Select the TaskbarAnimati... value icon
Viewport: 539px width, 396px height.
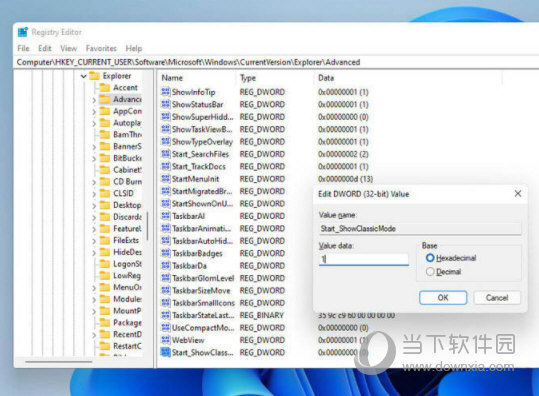tap(166, 228)
